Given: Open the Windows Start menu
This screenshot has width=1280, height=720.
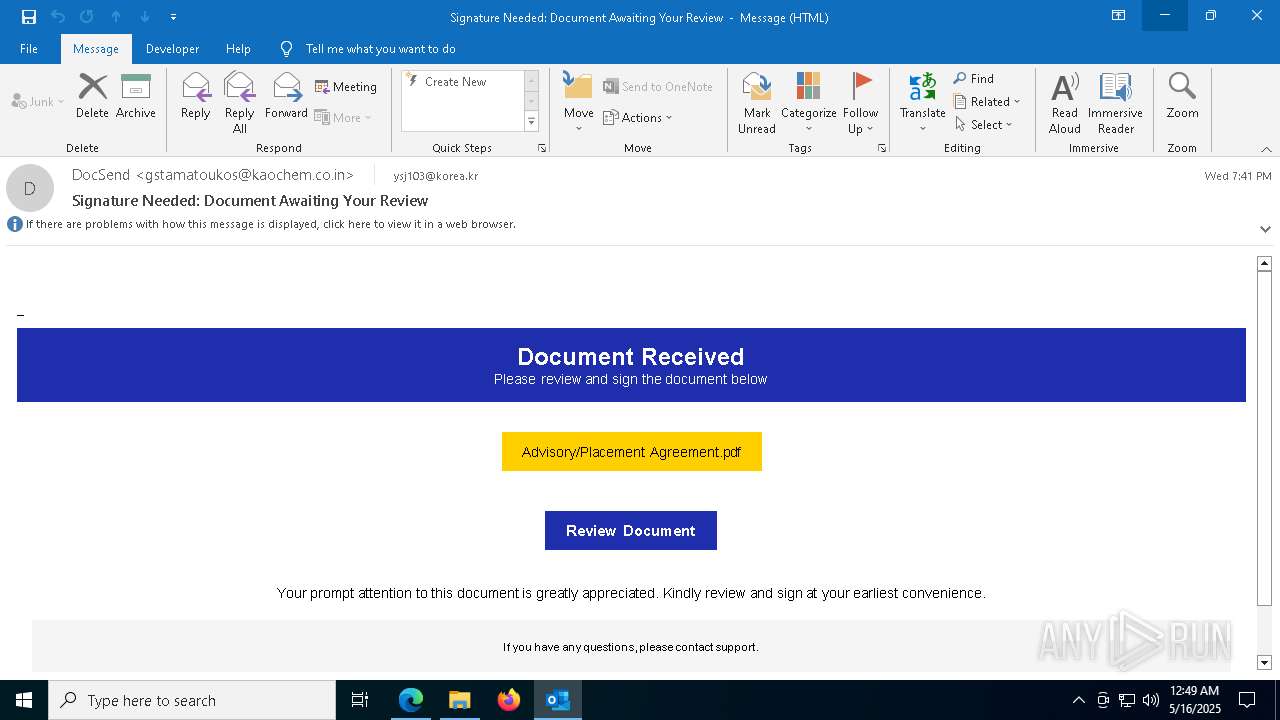Looking at the screenshot, I should point(24,700).
